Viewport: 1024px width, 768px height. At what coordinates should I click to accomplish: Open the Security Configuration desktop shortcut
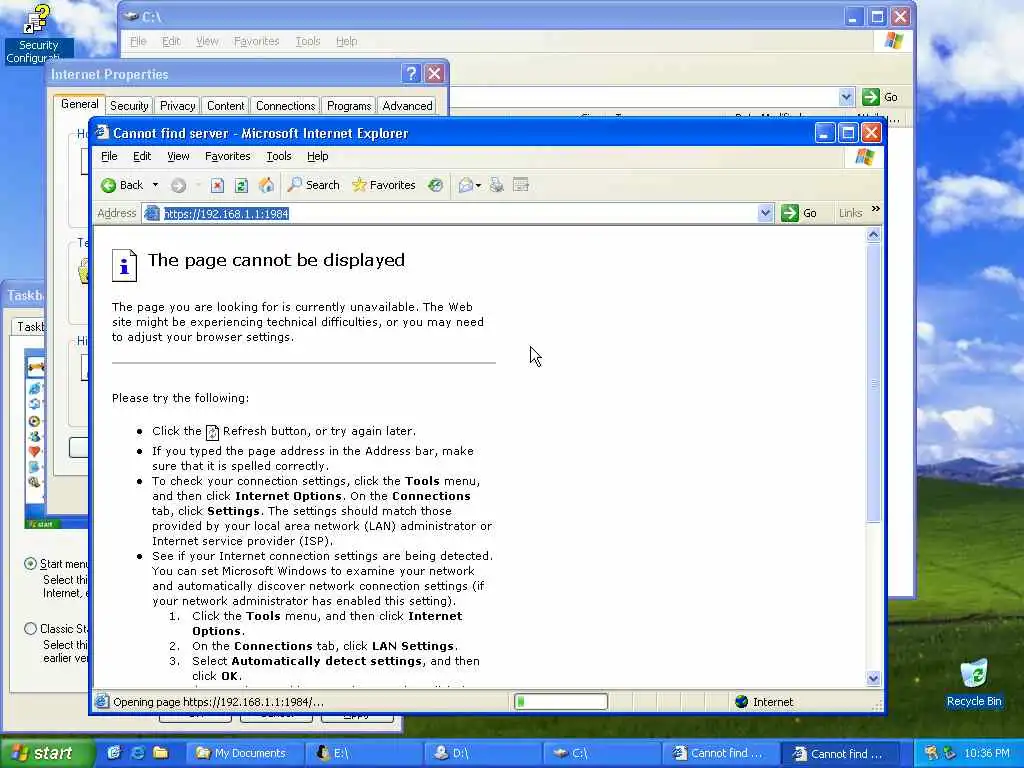pyautogui.click(x=37, y=34)
